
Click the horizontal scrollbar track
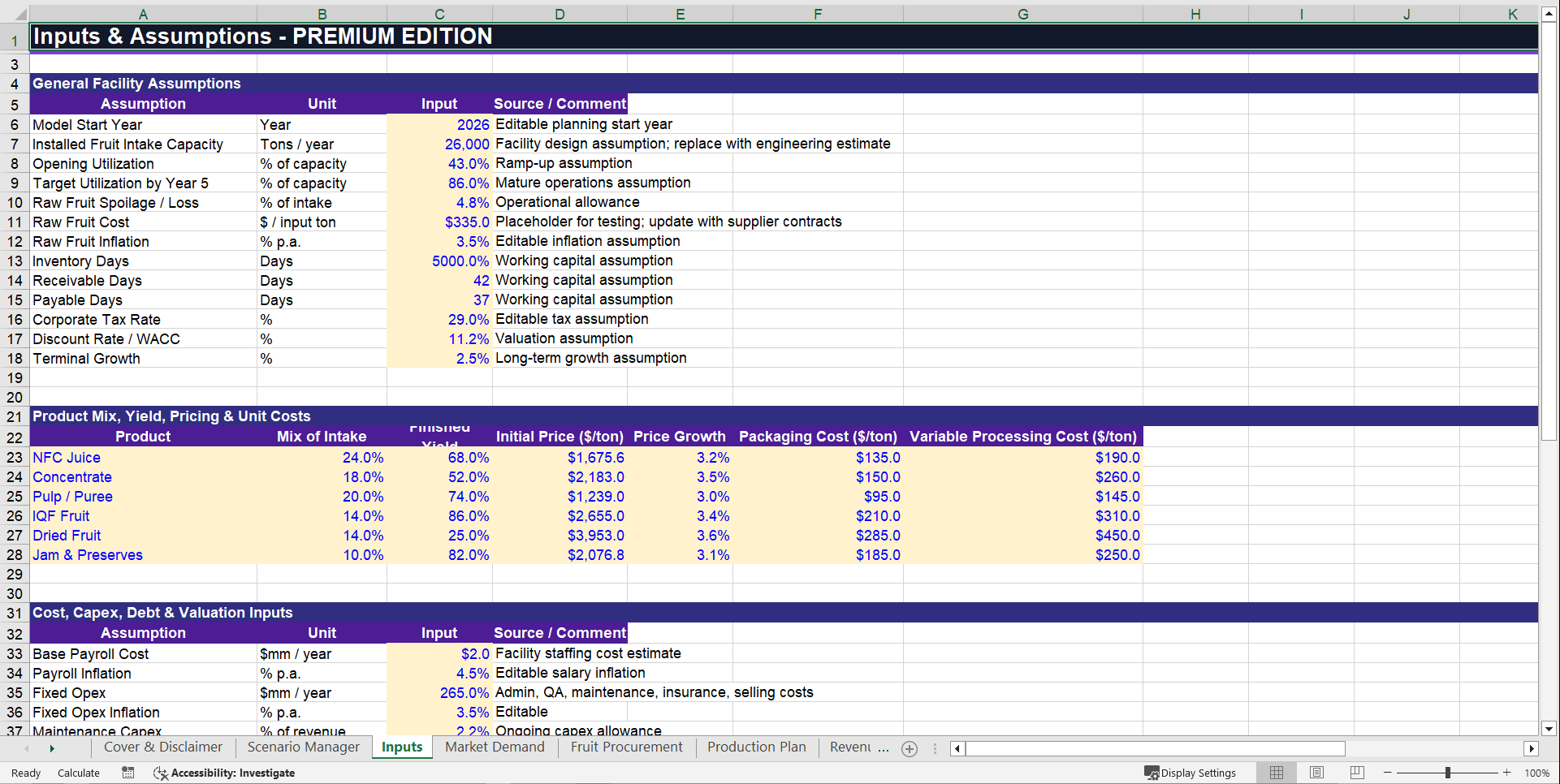pos(1433,748)
